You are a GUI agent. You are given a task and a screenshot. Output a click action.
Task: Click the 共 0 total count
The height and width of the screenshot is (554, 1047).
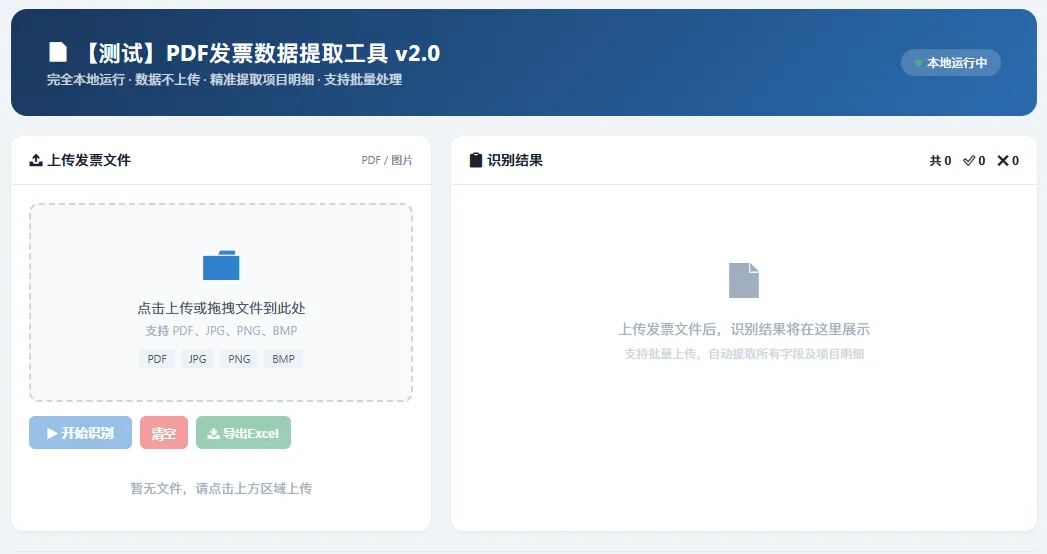tap(940, 160)
